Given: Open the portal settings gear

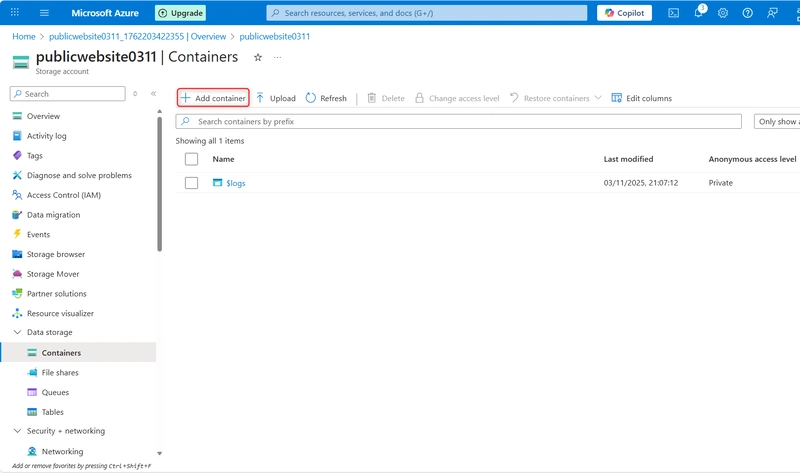Looking at the screenshot, I should (723, 13).
